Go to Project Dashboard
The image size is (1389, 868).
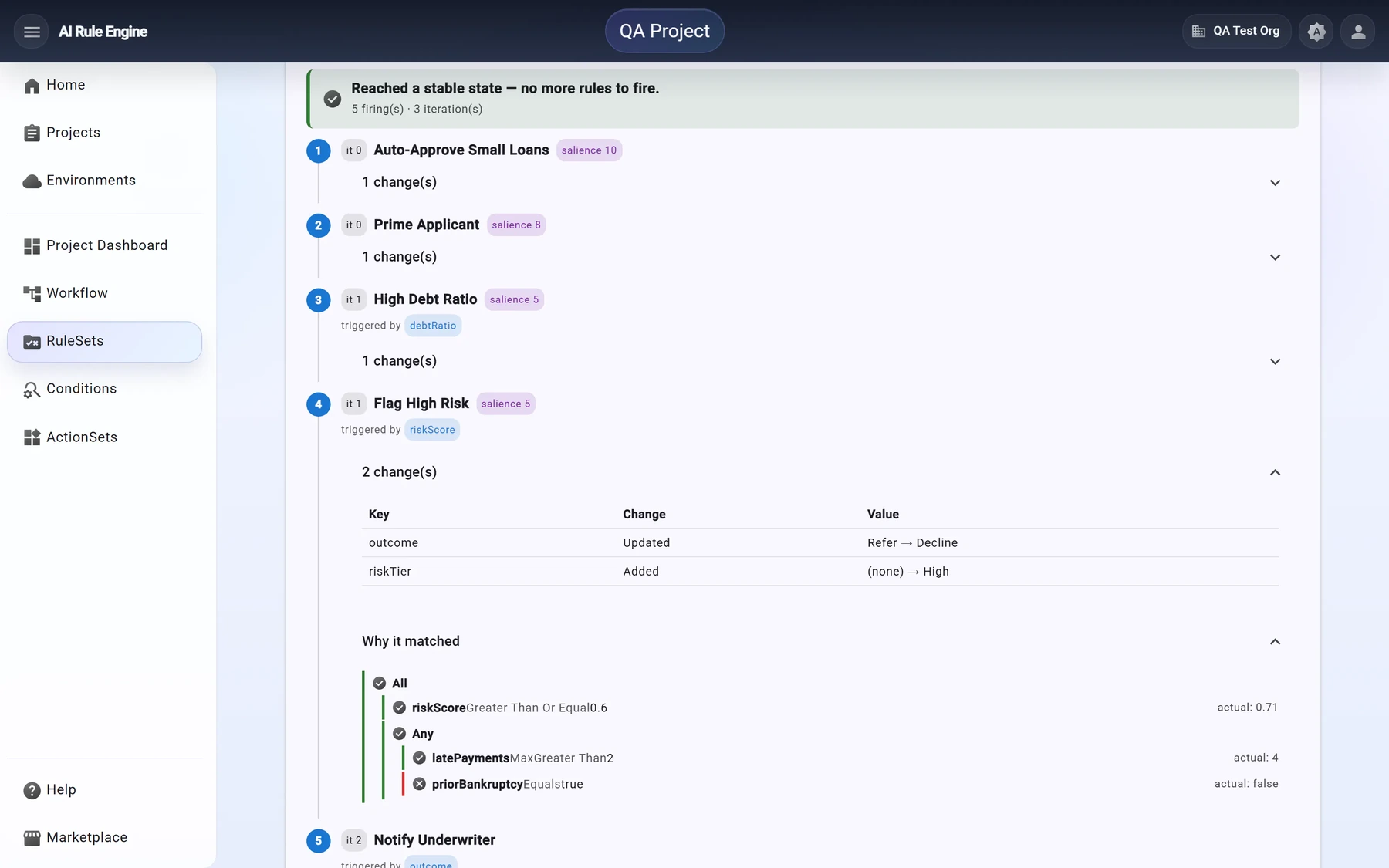104,245
